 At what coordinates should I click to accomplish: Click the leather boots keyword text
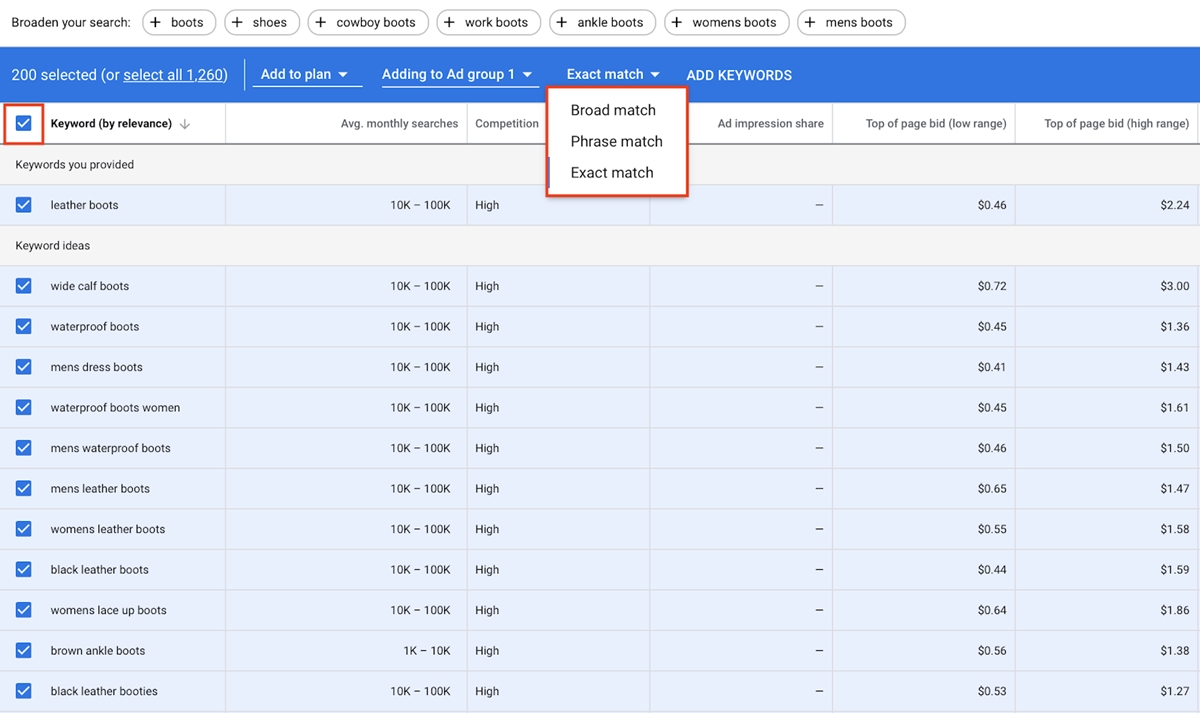click(x=84, y=205)
